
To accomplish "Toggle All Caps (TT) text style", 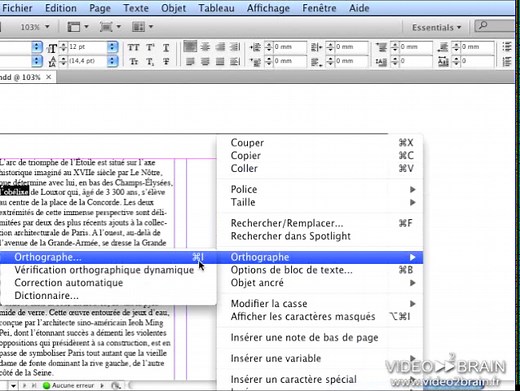I will (x=134, y=48).
